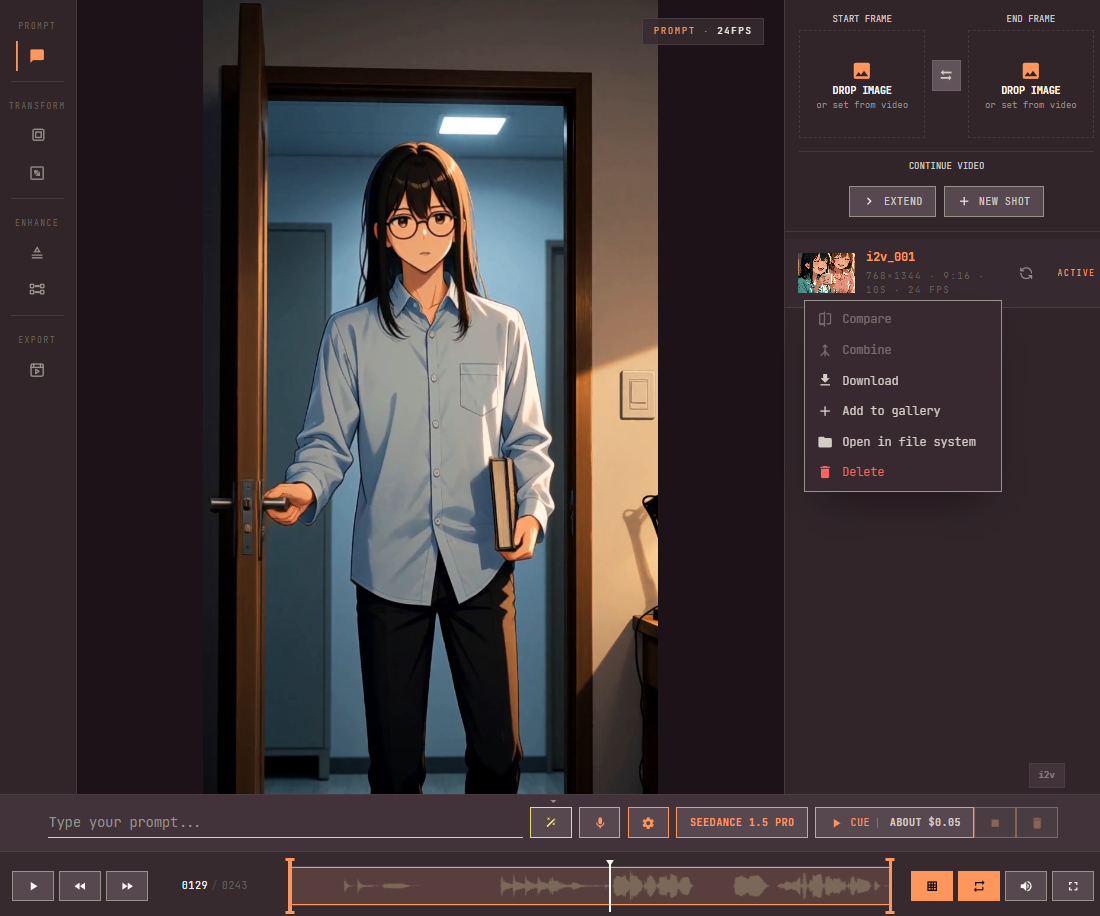Open the Prompt chat bubble panel
Viewport: 1100px width, 916px height.
[x=37, y=55]
